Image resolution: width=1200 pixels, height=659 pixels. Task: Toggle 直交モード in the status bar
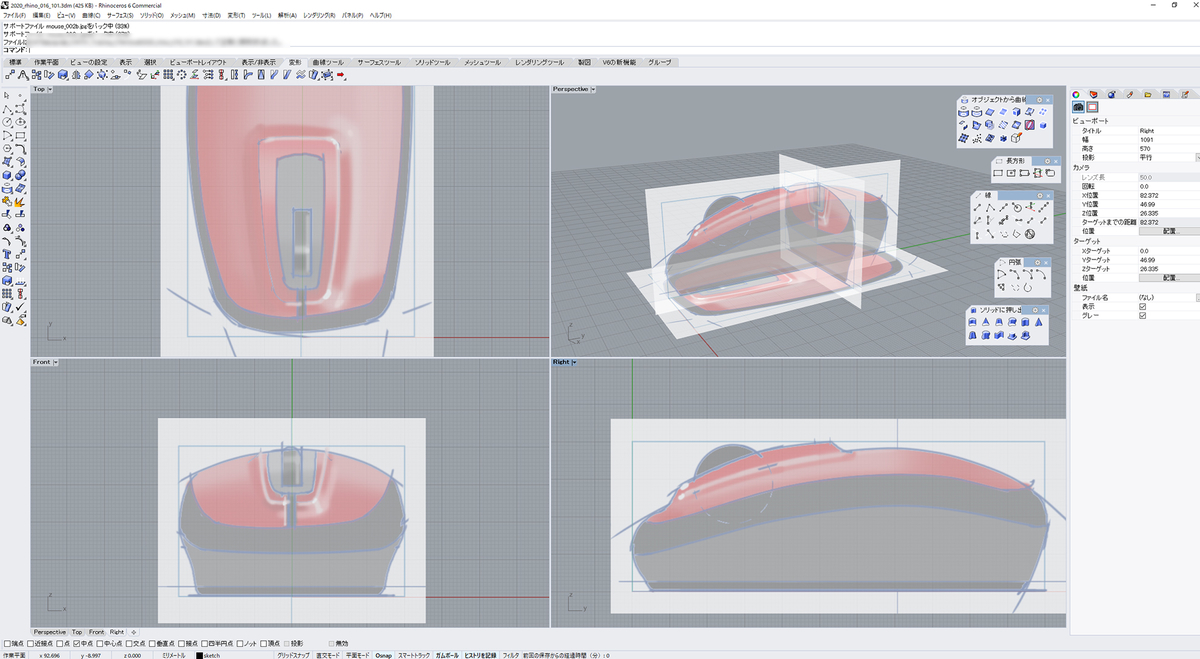point(328,655)
